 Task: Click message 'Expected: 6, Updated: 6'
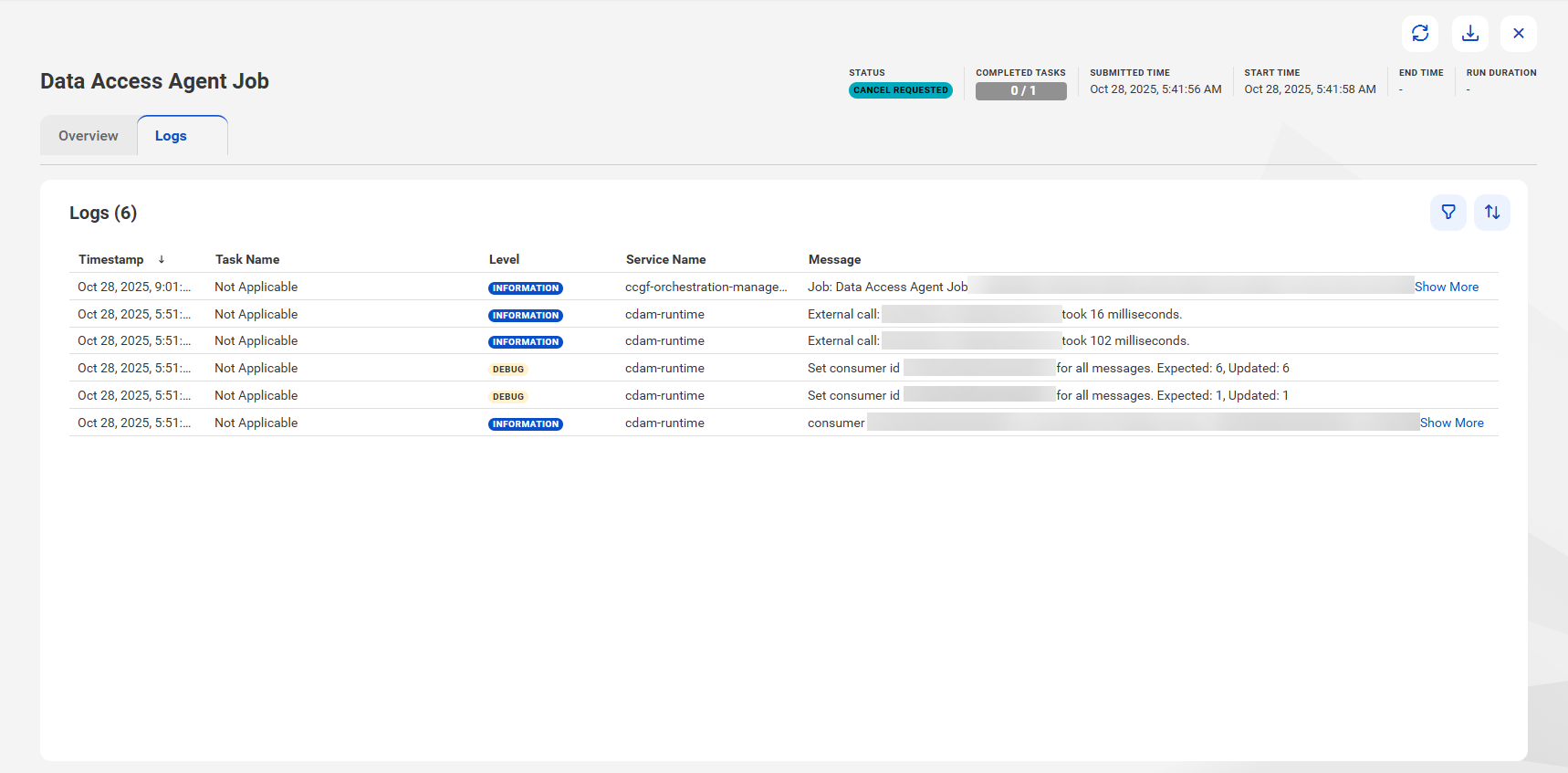coord(1223,368)
